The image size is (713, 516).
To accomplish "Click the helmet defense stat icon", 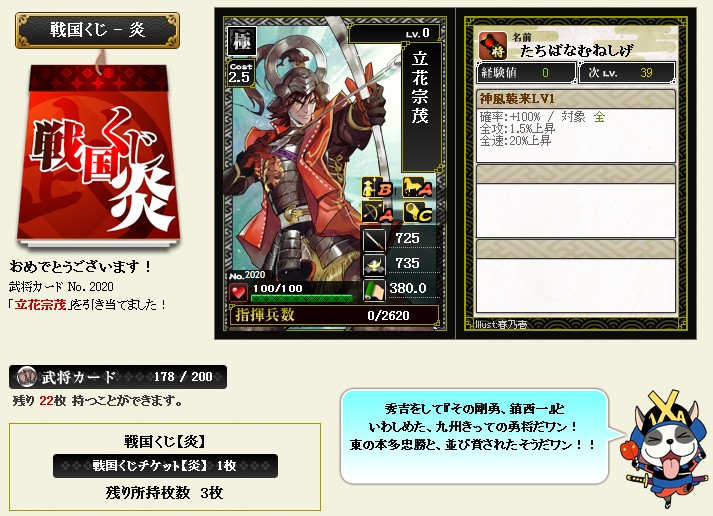I will 374,265.
